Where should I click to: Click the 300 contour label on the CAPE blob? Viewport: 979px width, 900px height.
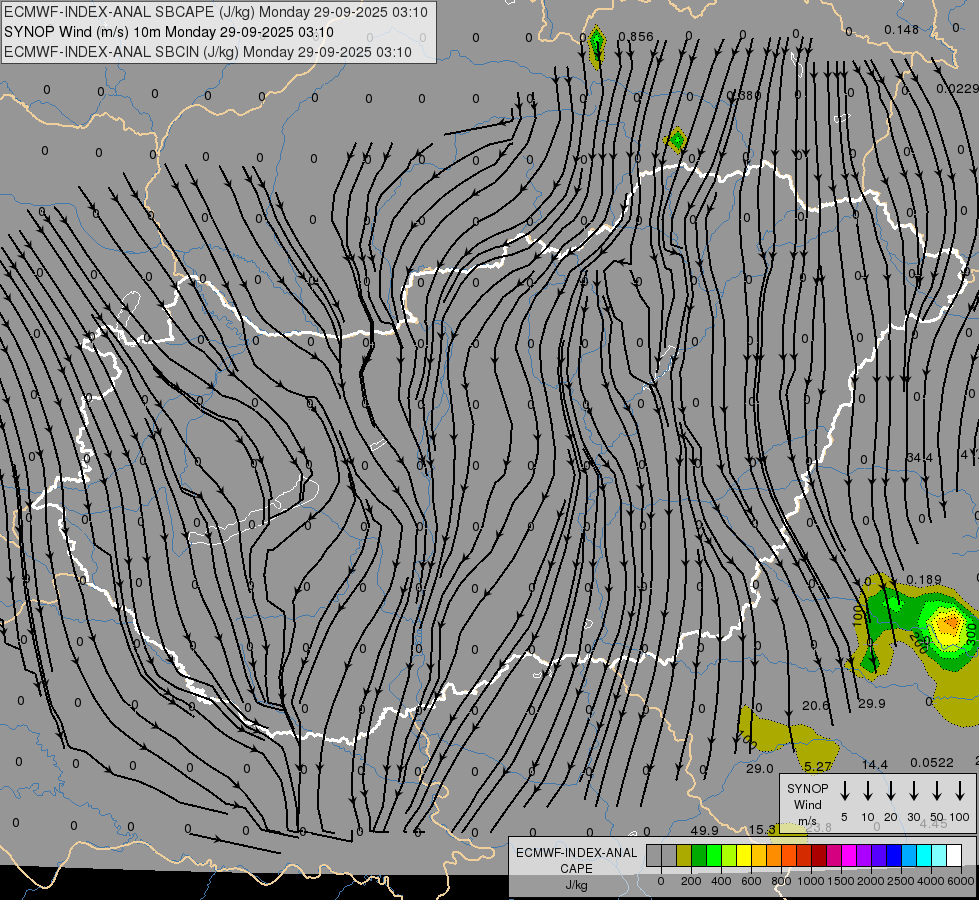[971, 634]
